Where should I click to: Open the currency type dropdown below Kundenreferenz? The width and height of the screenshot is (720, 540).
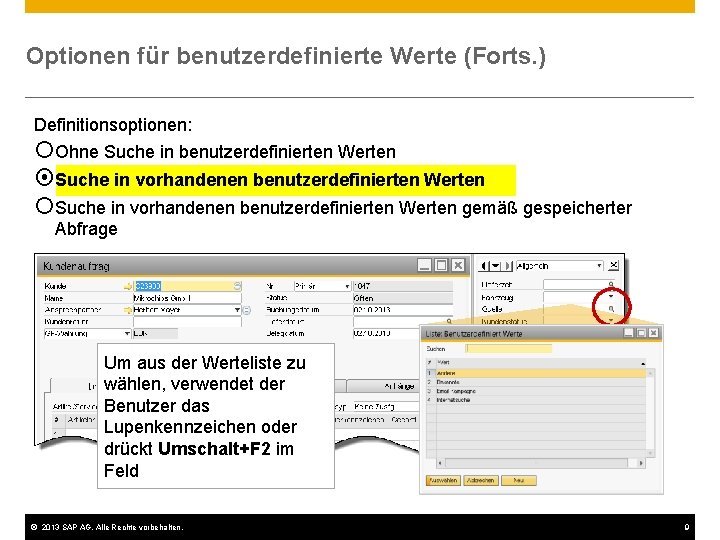click(127, 333)
